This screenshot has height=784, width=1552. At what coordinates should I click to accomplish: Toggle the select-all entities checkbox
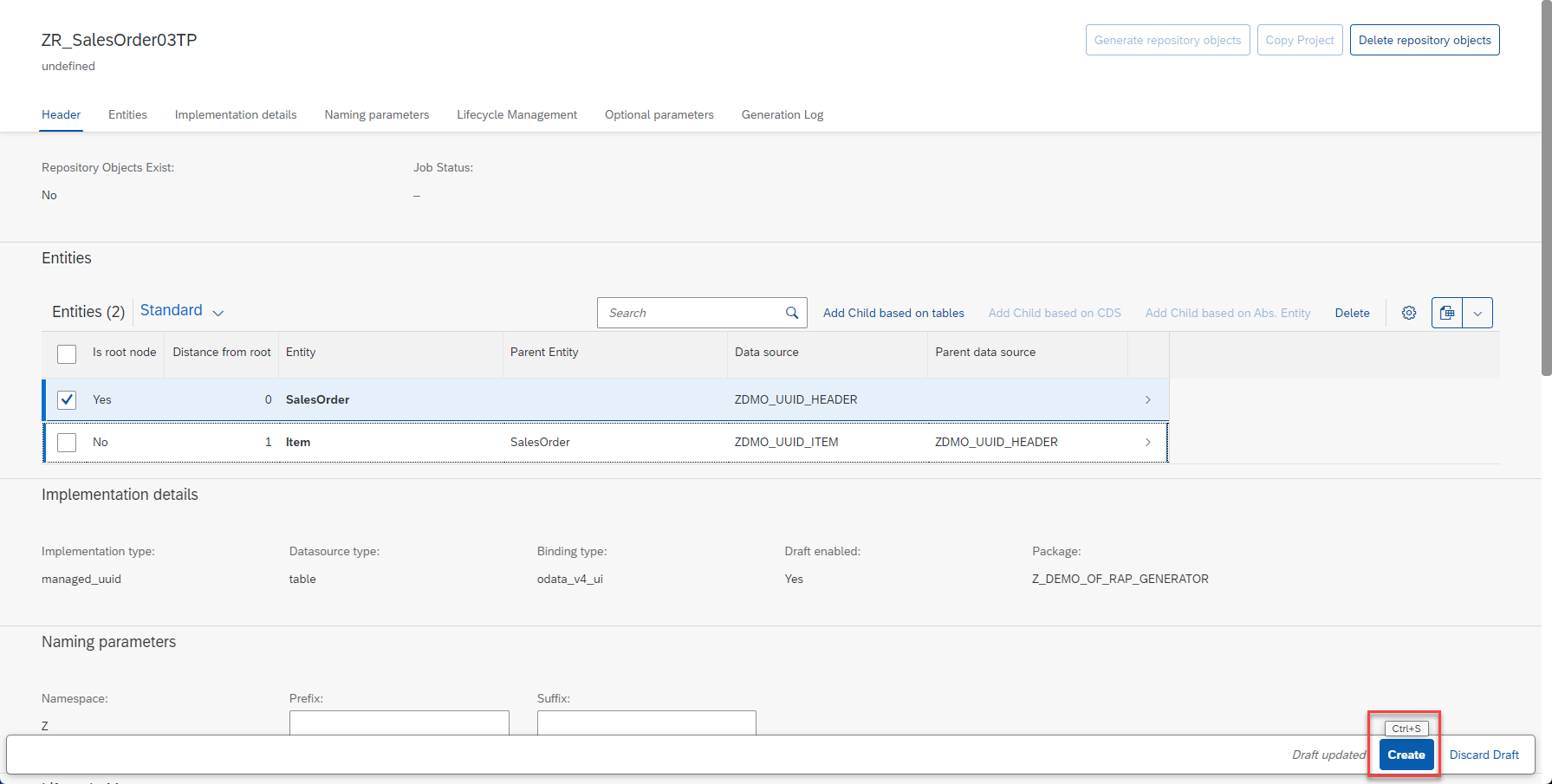(67, 353)
